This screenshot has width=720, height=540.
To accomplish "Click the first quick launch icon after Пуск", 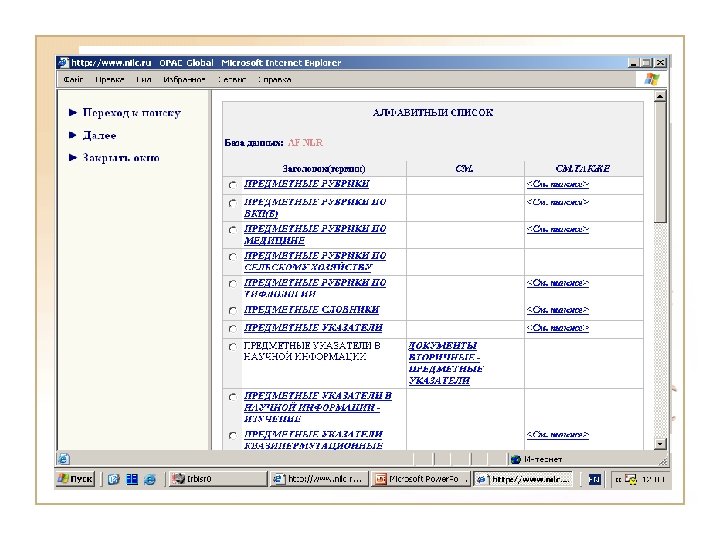I will pyautogui.click(x=113, y=479).
